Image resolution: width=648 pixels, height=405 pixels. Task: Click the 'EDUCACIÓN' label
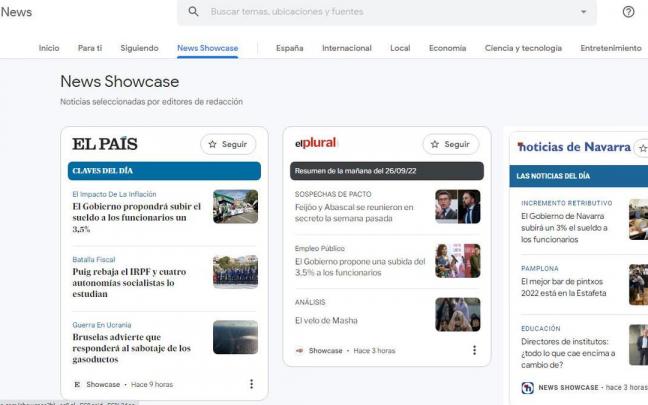(541, 329)
